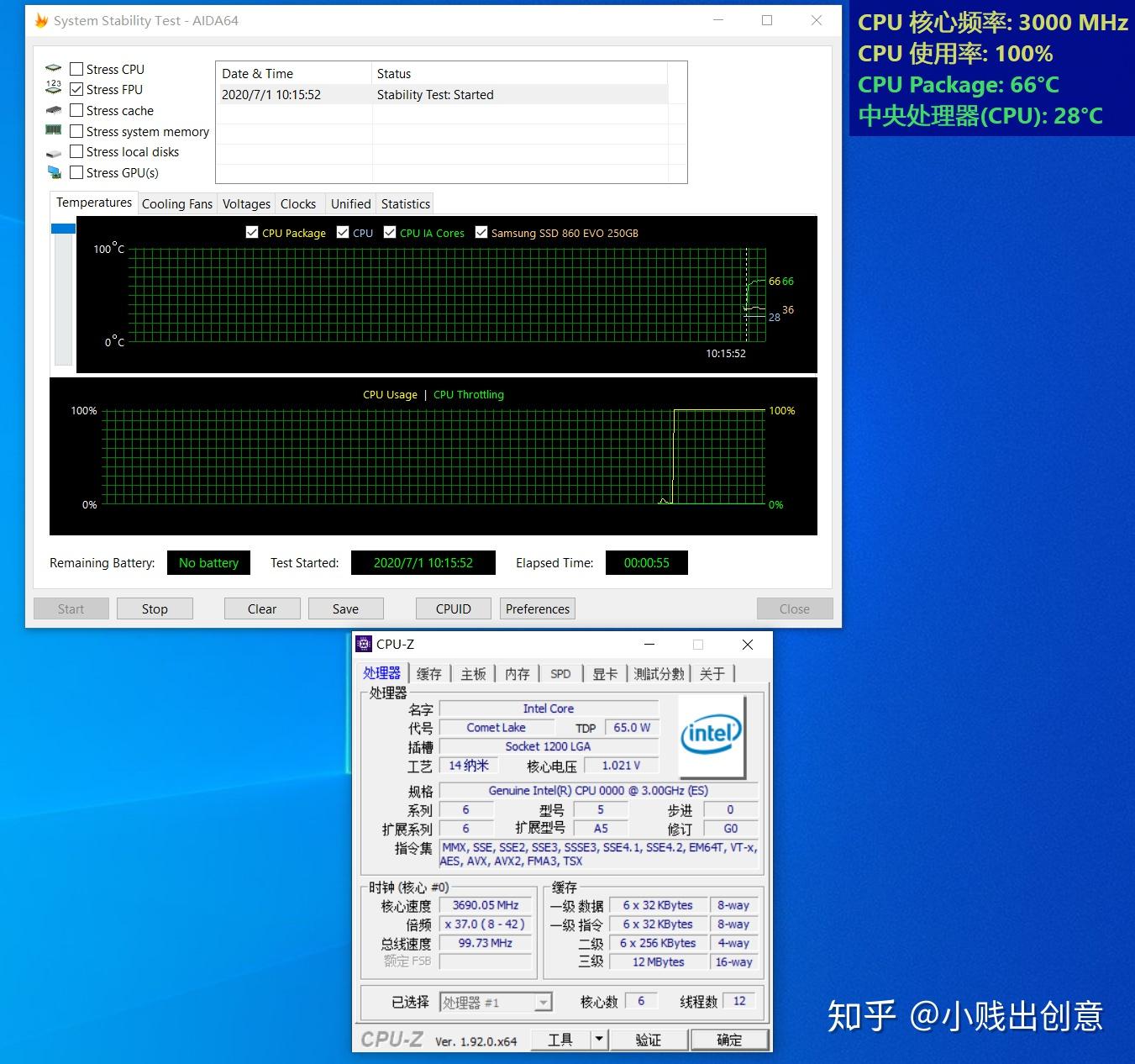
Task: Save the stability test results
Action: (345, 608)
